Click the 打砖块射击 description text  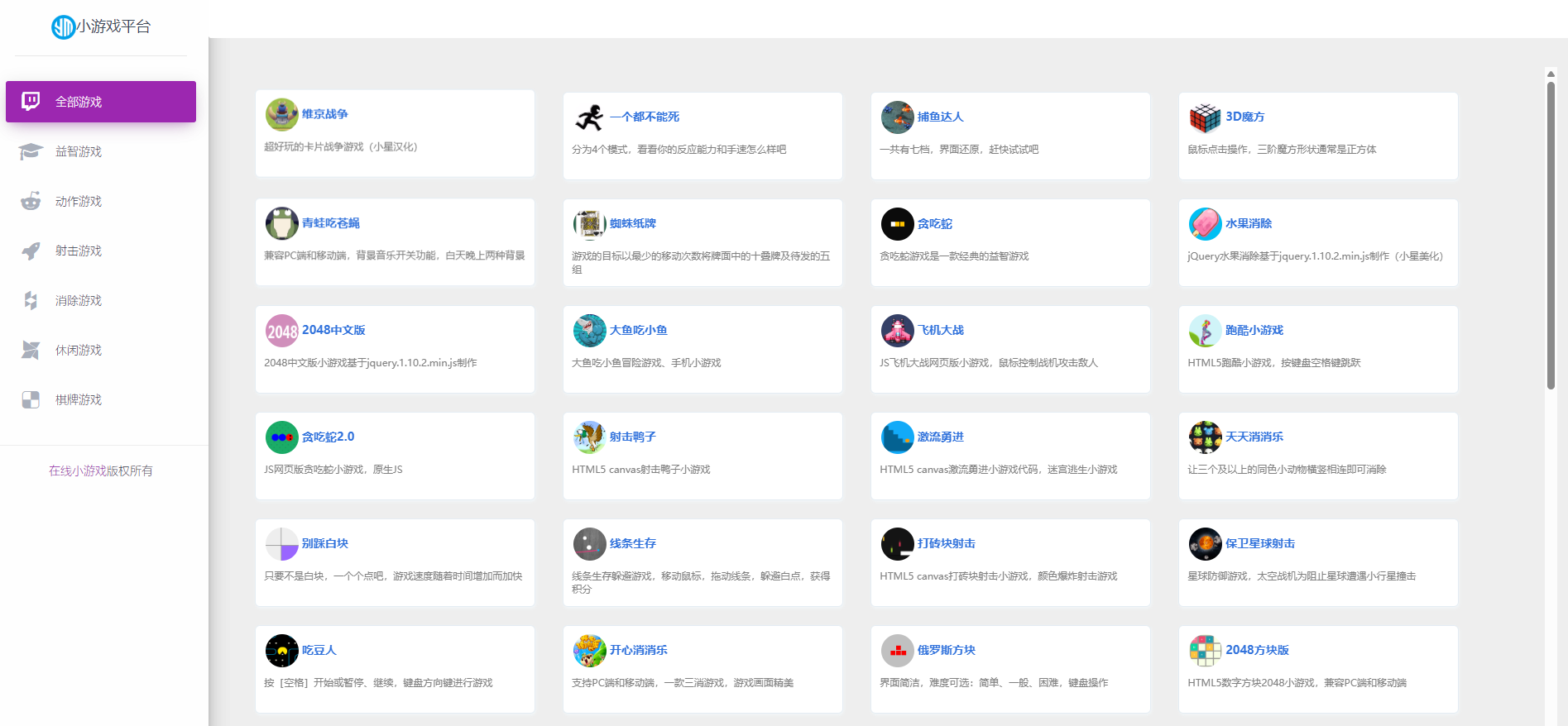tap(999, 576)
